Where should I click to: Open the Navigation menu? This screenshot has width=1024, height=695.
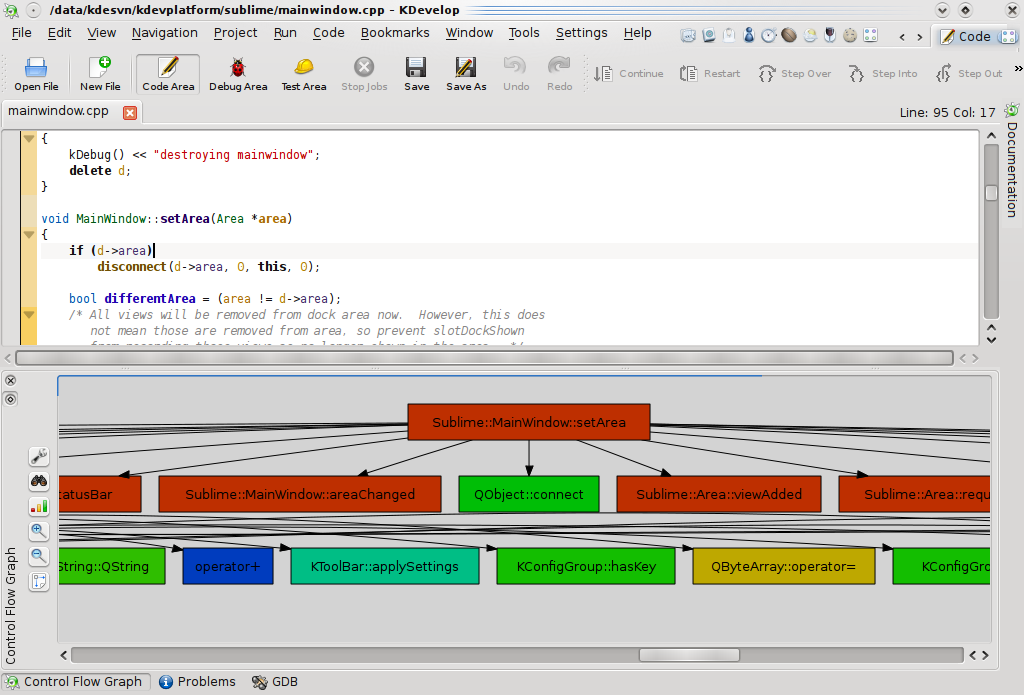[164, 32]
